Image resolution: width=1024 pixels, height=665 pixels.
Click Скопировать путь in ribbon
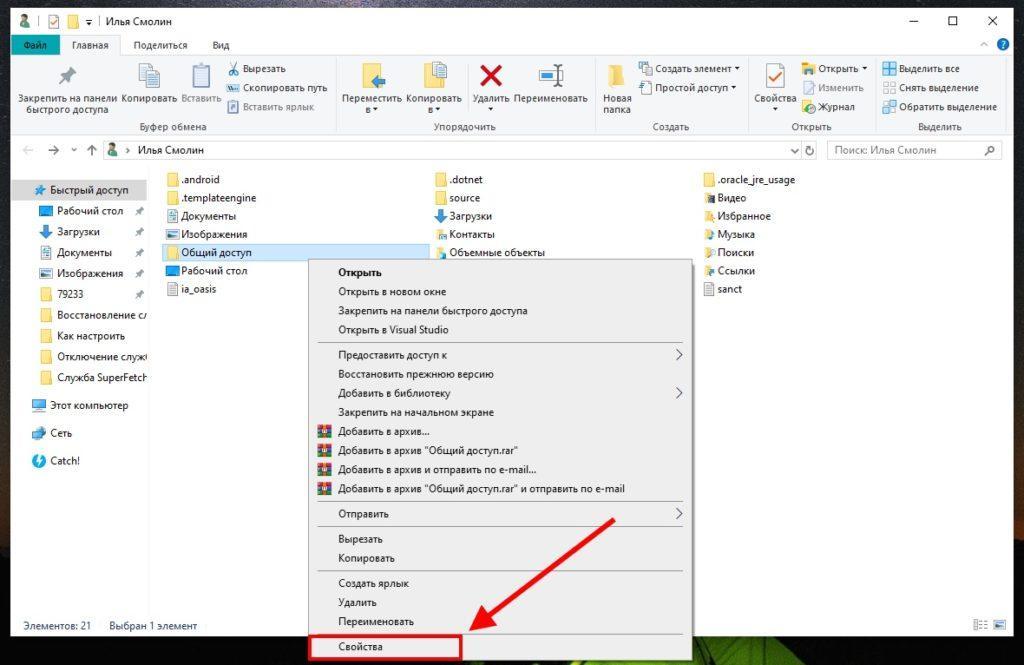[x=277, y=88]
